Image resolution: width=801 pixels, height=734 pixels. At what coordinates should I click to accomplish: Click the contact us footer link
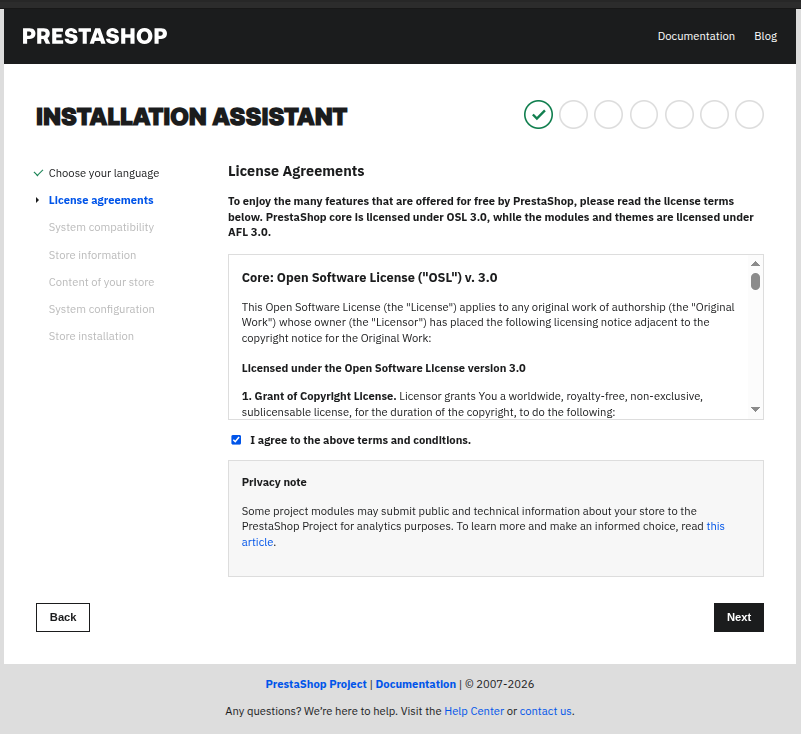tap(545, 711)
